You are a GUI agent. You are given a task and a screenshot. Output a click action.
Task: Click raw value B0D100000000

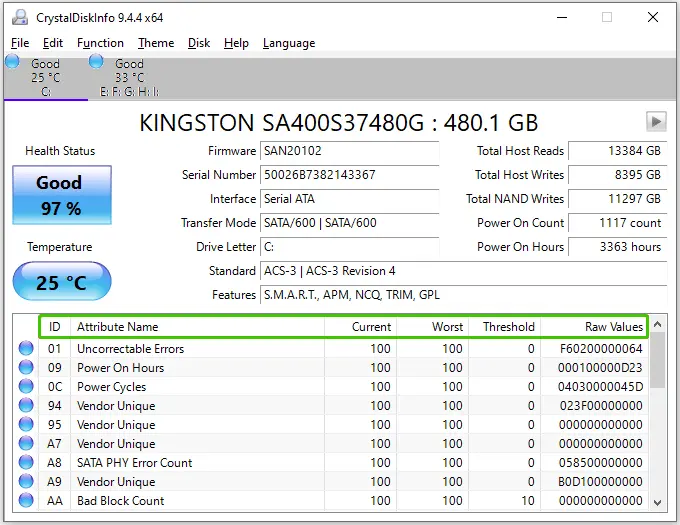click(x=601, y=482)
